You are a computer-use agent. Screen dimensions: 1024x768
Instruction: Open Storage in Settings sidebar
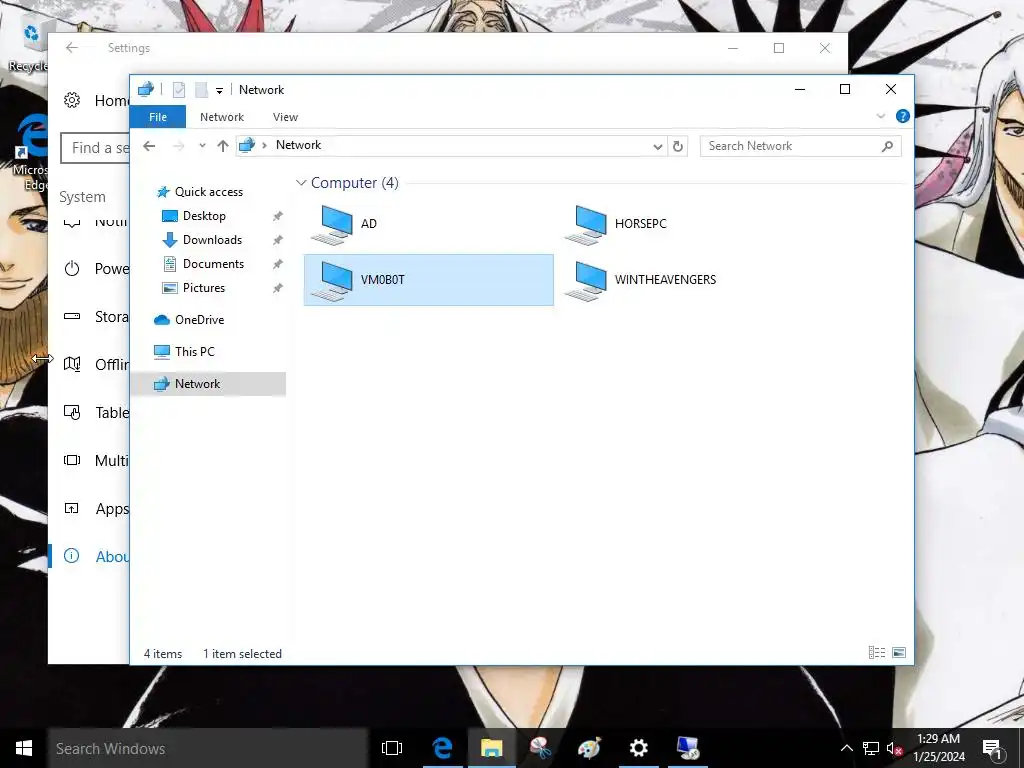[x=96, y=317]
